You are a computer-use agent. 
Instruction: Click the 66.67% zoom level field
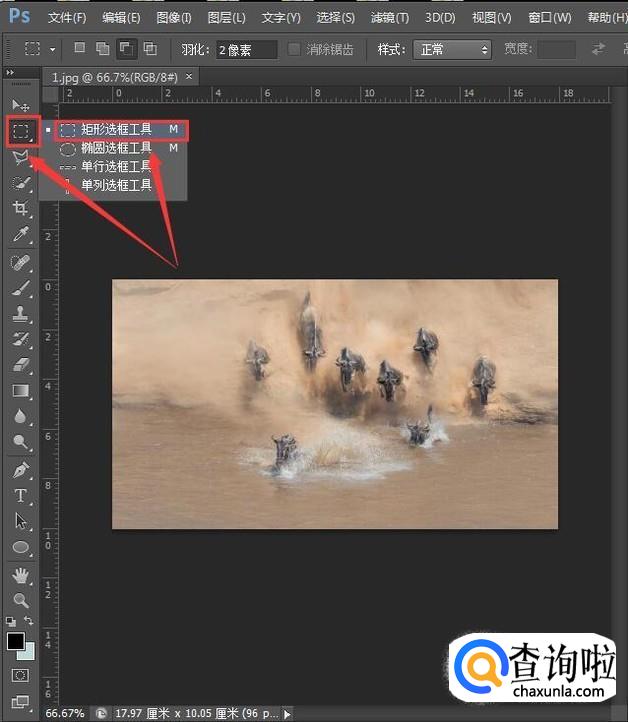(65, 713)
